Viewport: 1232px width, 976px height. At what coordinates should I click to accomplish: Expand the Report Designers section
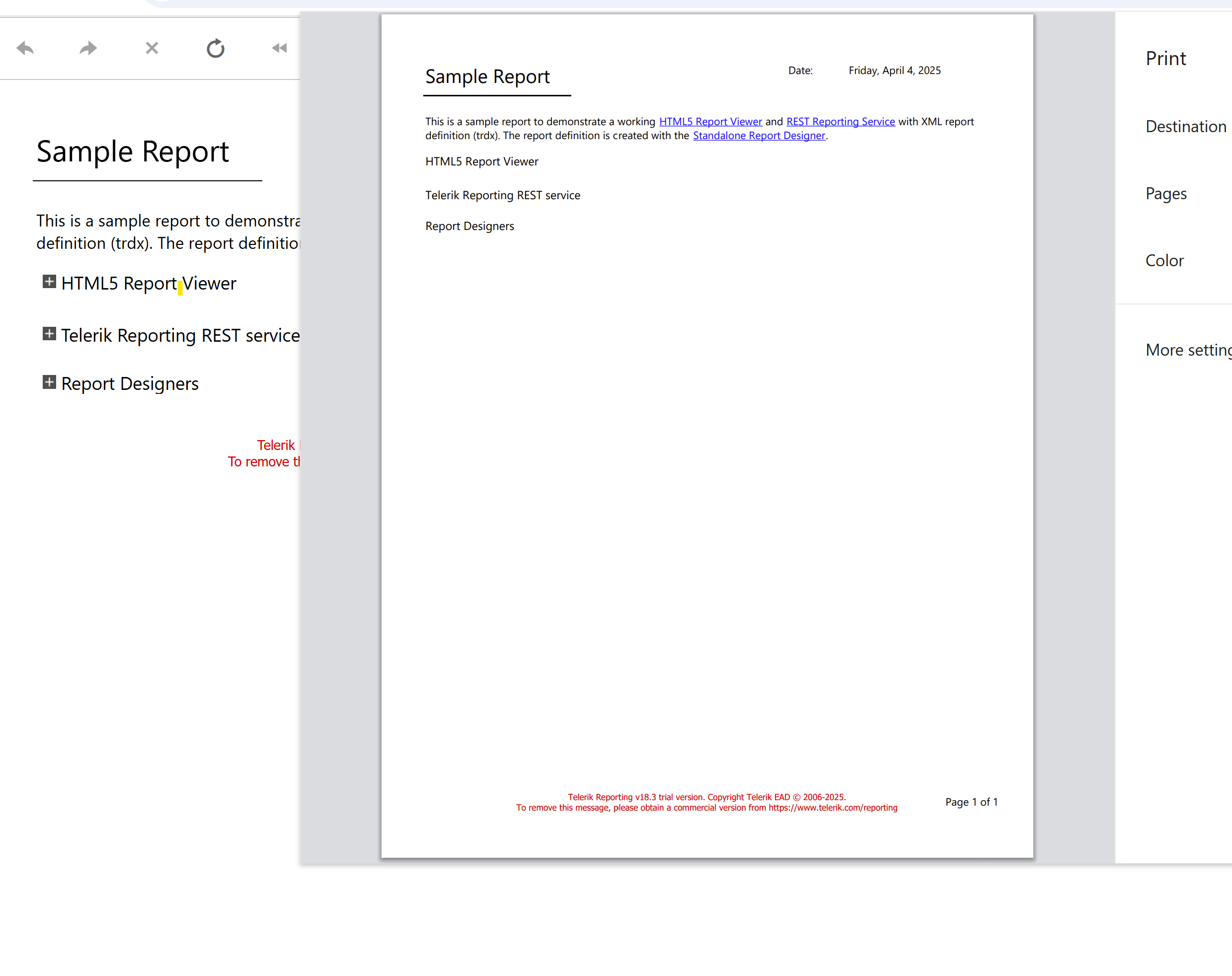50,382
